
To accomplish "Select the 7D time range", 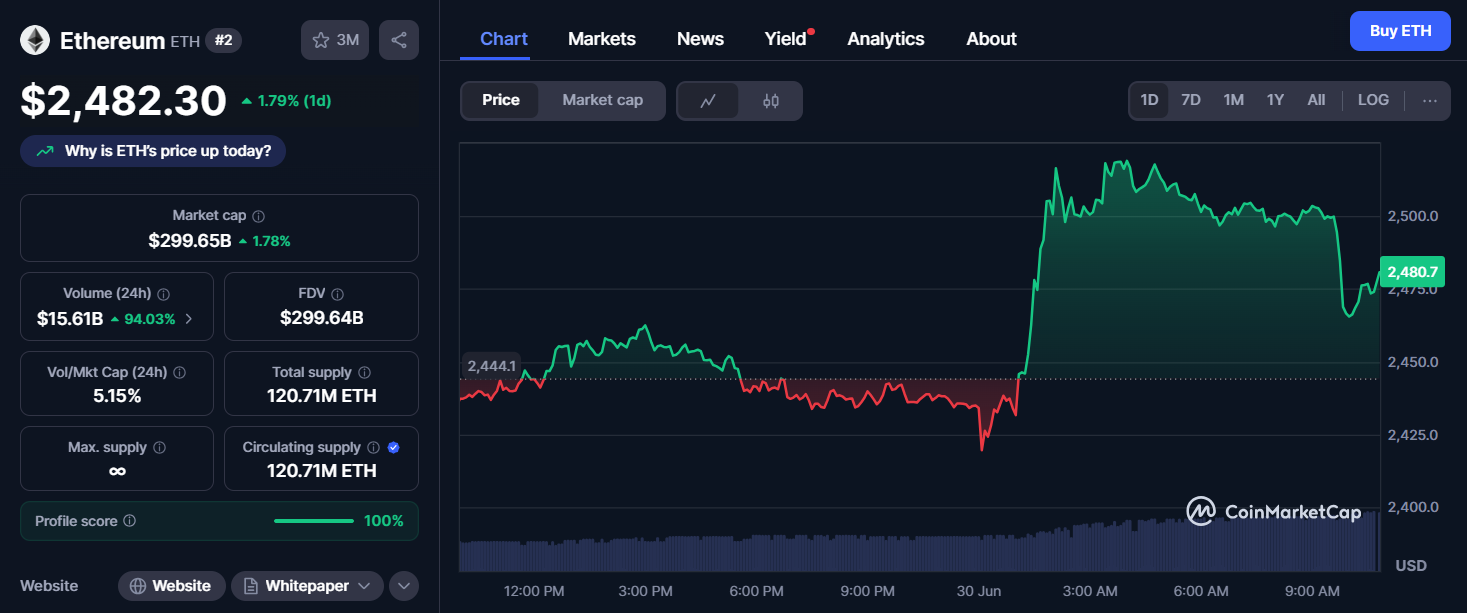I will (x=1191, y=100).
